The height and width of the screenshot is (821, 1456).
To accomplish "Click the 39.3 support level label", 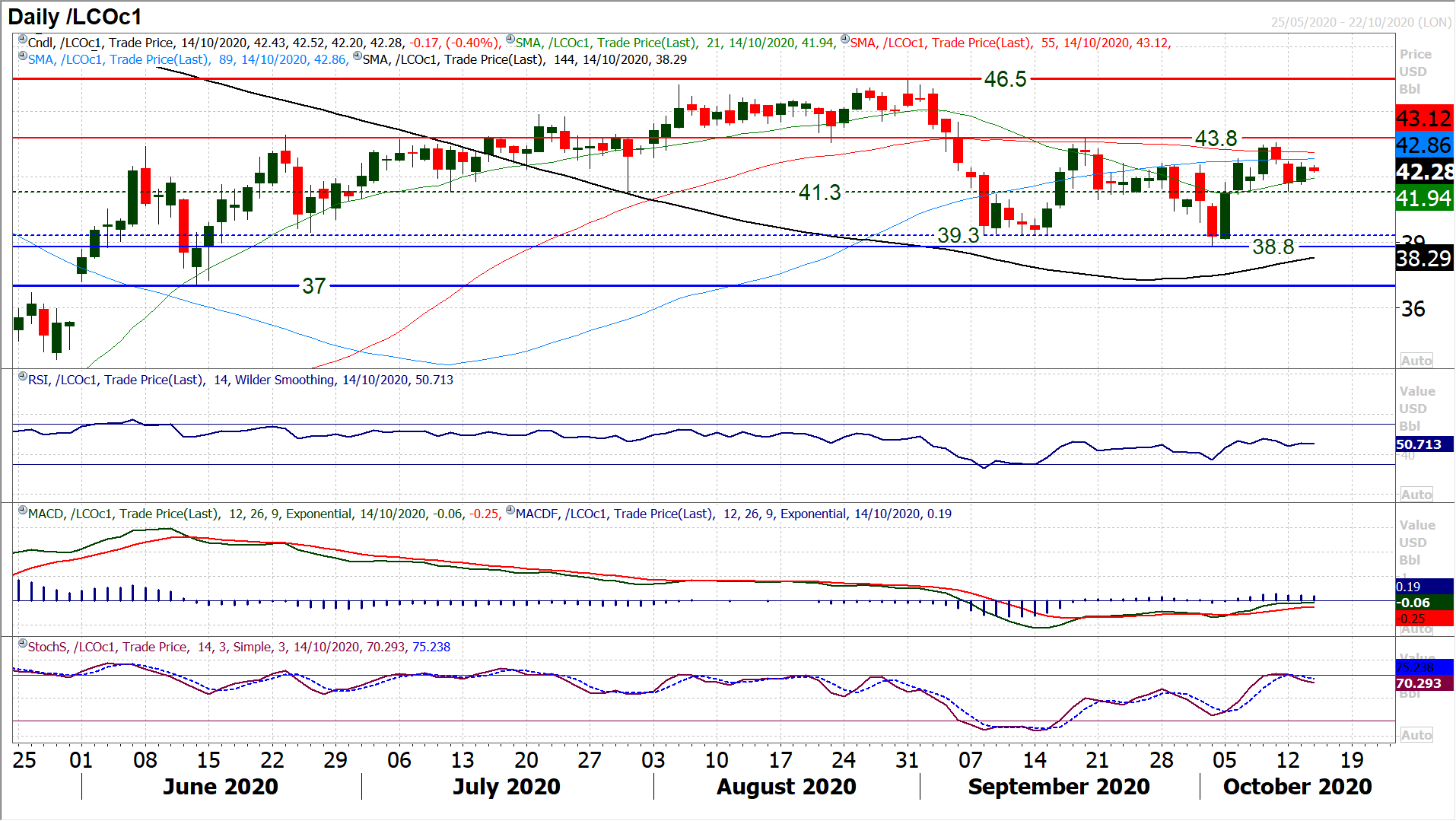I will click(x=958, y=235).
